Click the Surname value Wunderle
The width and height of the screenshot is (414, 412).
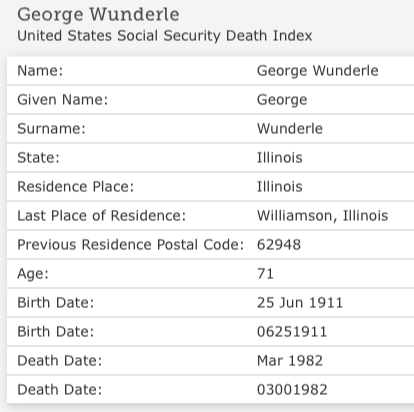290,129
